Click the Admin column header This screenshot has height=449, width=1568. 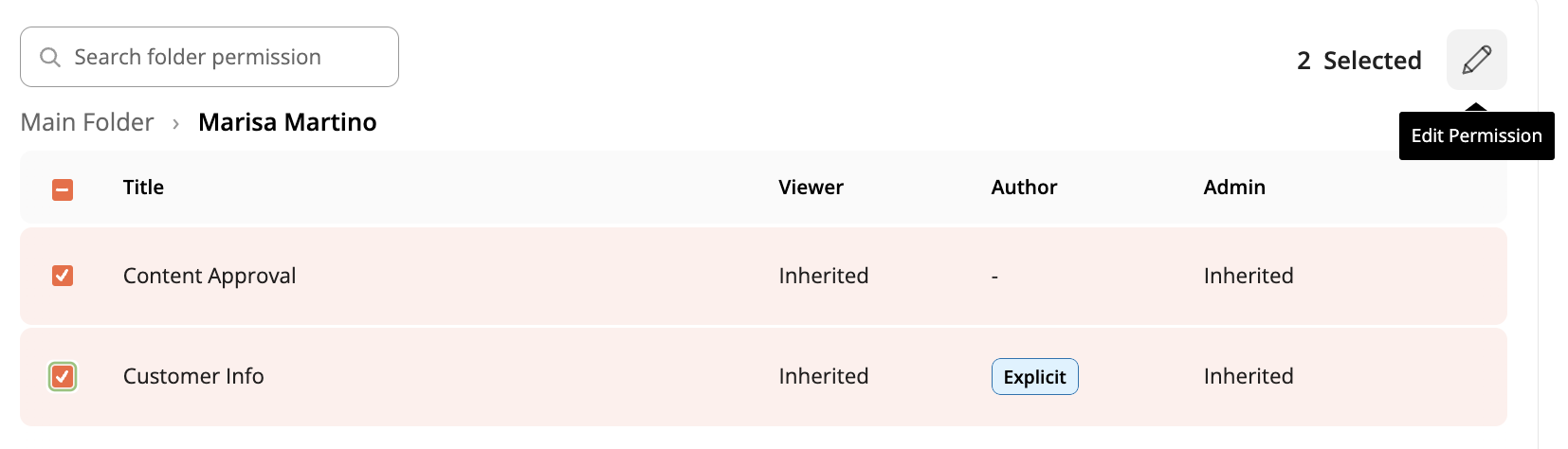tap(1234, 188)
